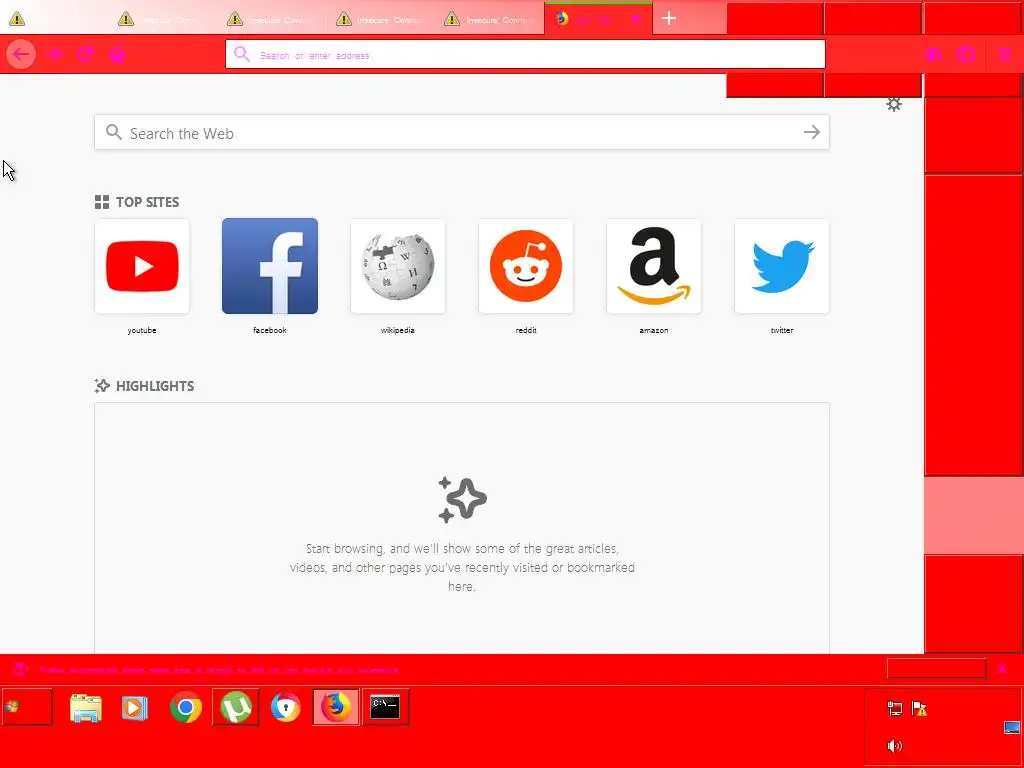
Task: Open the Command Prompt window from the taskbar
Action: 385,707
